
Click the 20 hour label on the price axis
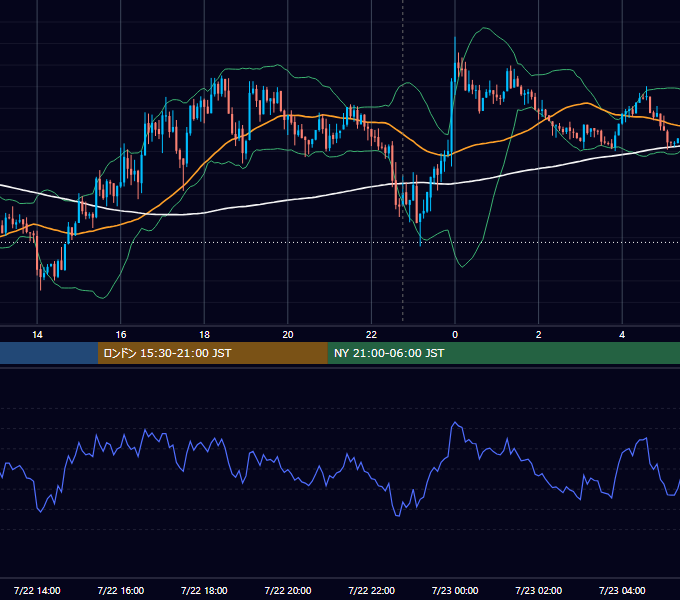288,335
